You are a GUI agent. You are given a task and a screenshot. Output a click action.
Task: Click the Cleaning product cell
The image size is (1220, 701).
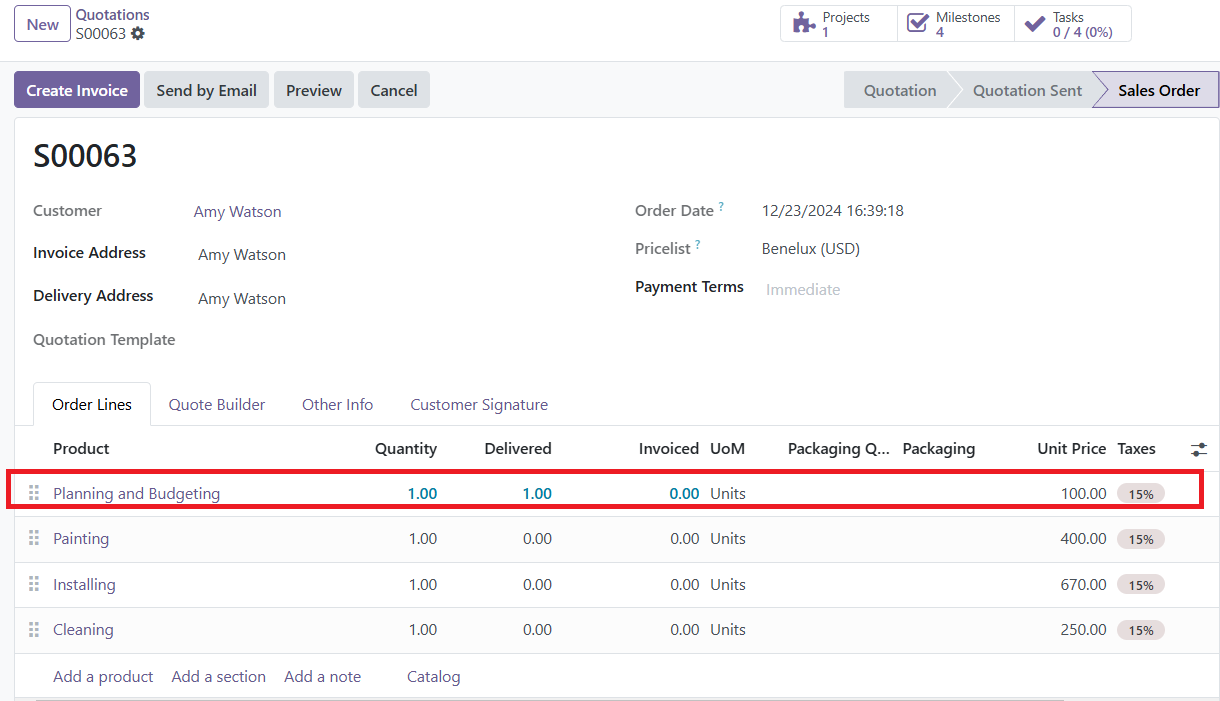[83, 629]
